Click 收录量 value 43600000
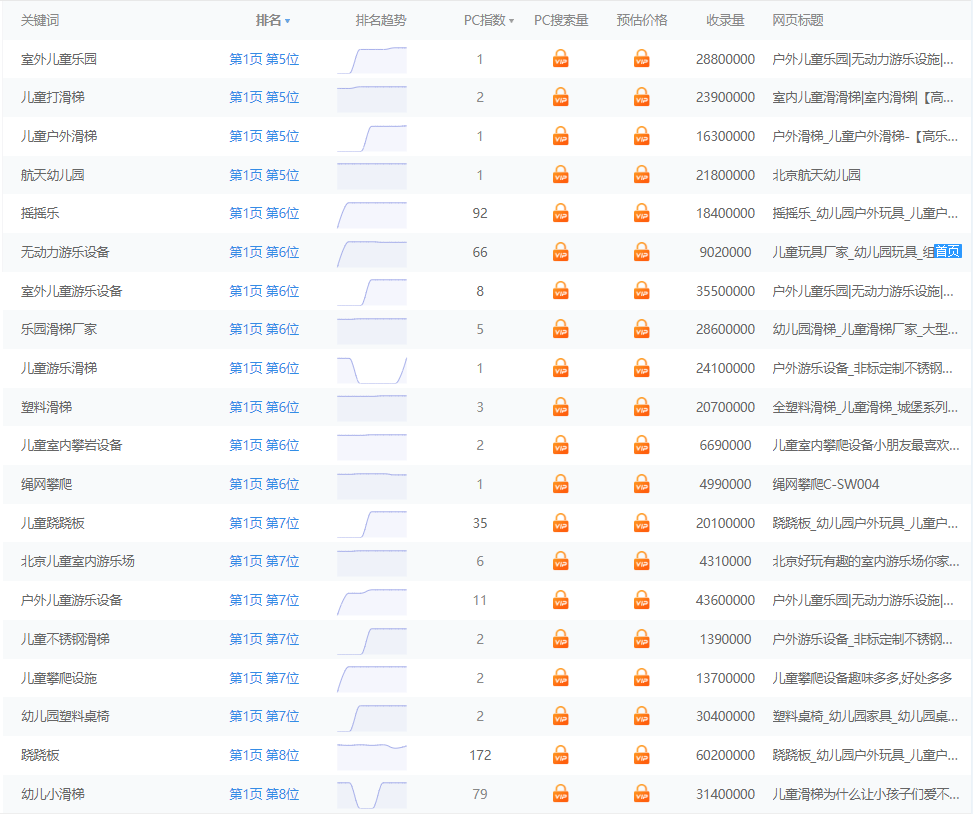Image resolution: width=973 pixels, height=814 pixels. [x=725, y=601]
